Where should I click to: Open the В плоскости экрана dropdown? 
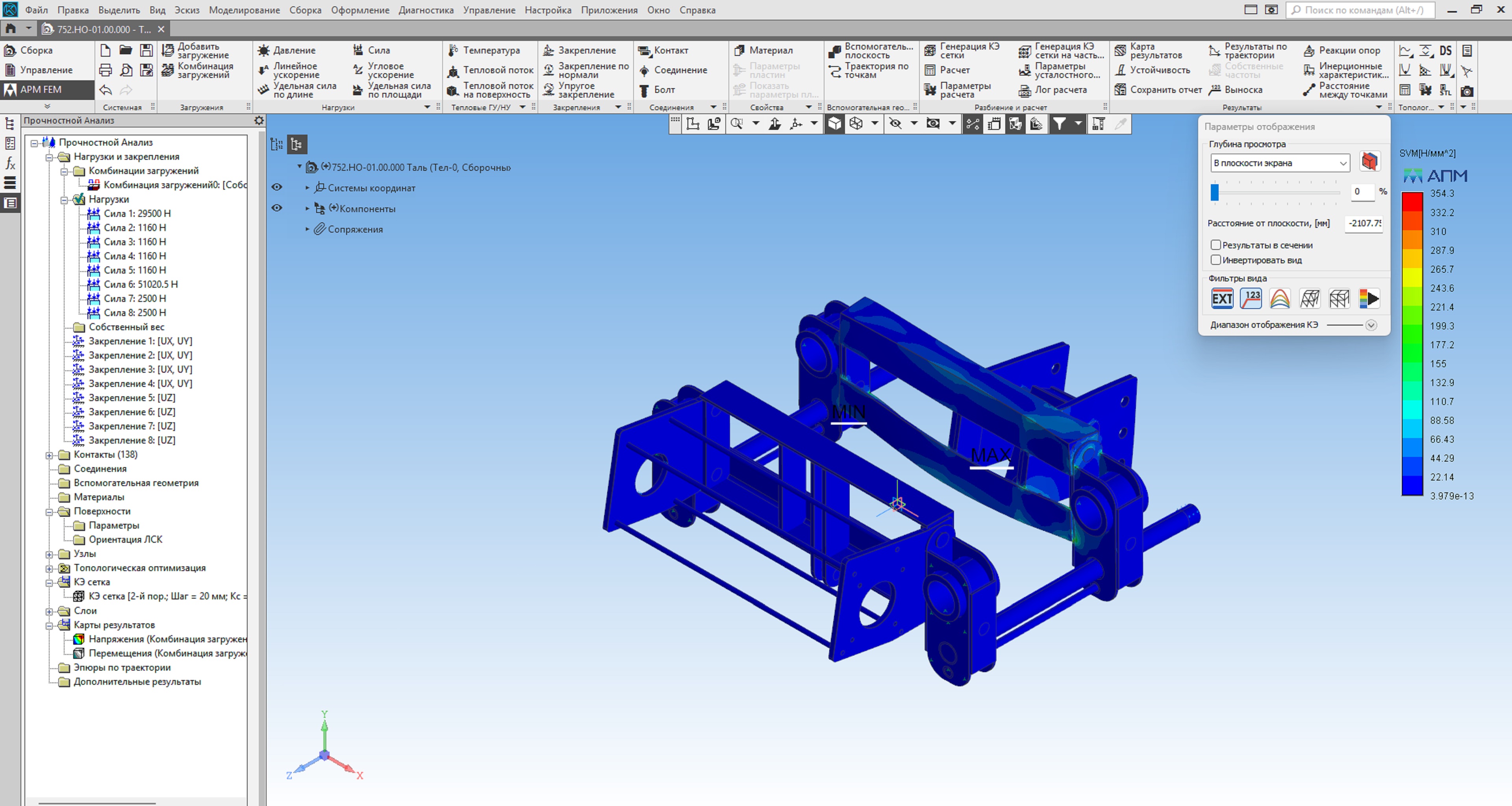pyautogui.click(x=1280, y=163)
